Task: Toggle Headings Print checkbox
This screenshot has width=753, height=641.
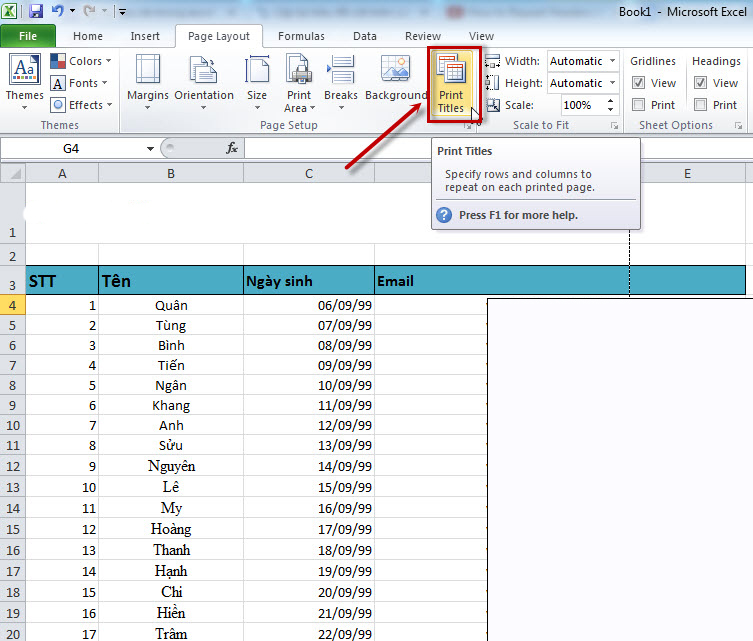Action: click(701, 104)
